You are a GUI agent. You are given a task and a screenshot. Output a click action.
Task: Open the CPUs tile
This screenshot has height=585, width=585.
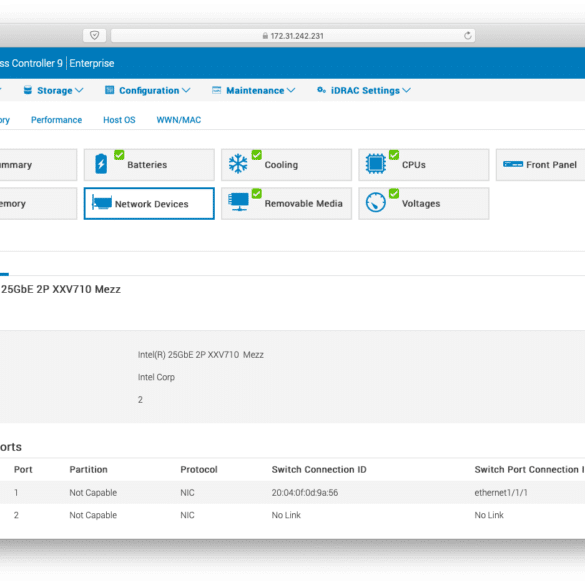click(424, 165)
